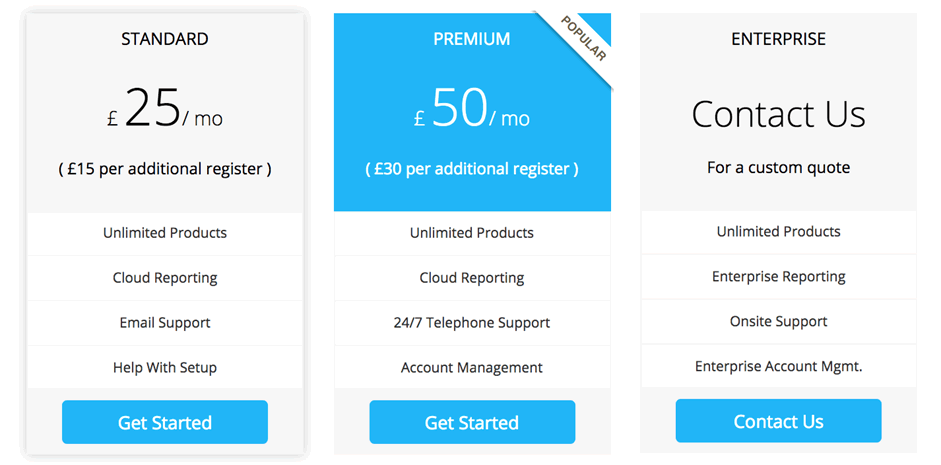Click the £15 per additional register note
Viewport: 941px width, 465px height.
point(164,169)
